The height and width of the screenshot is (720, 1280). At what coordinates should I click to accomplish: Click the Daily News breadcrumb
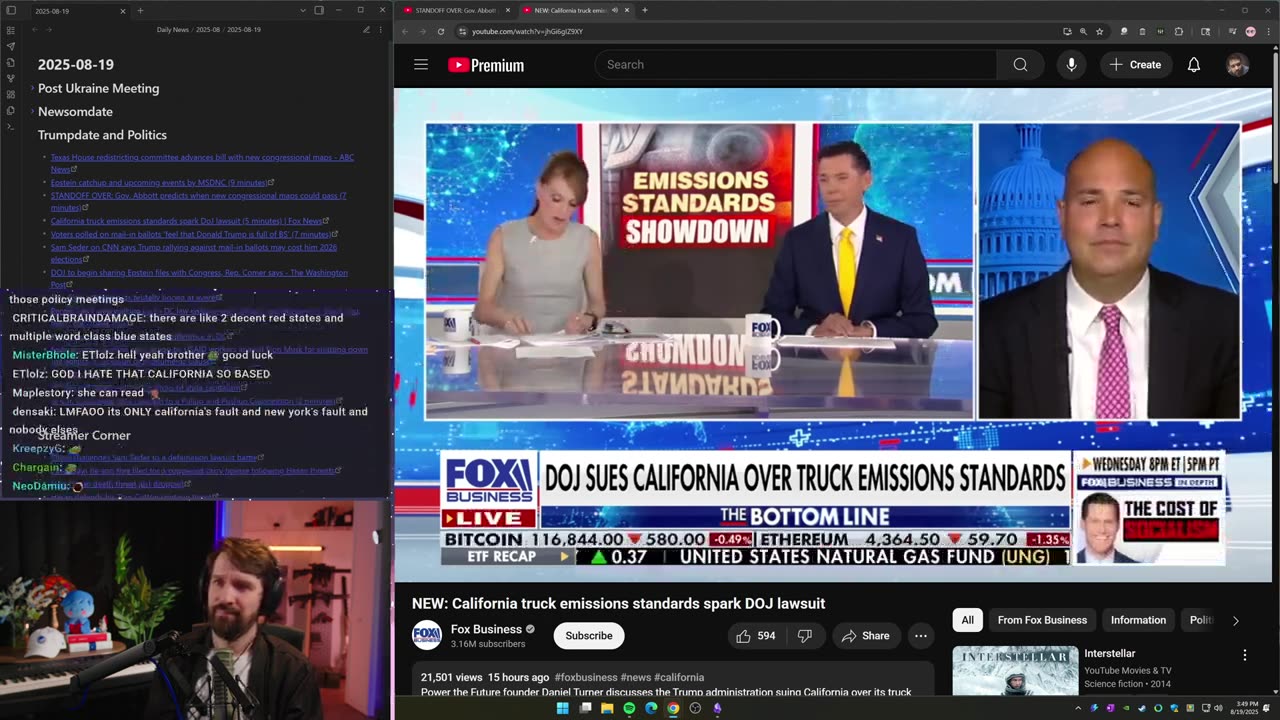[x=174, y=30]
